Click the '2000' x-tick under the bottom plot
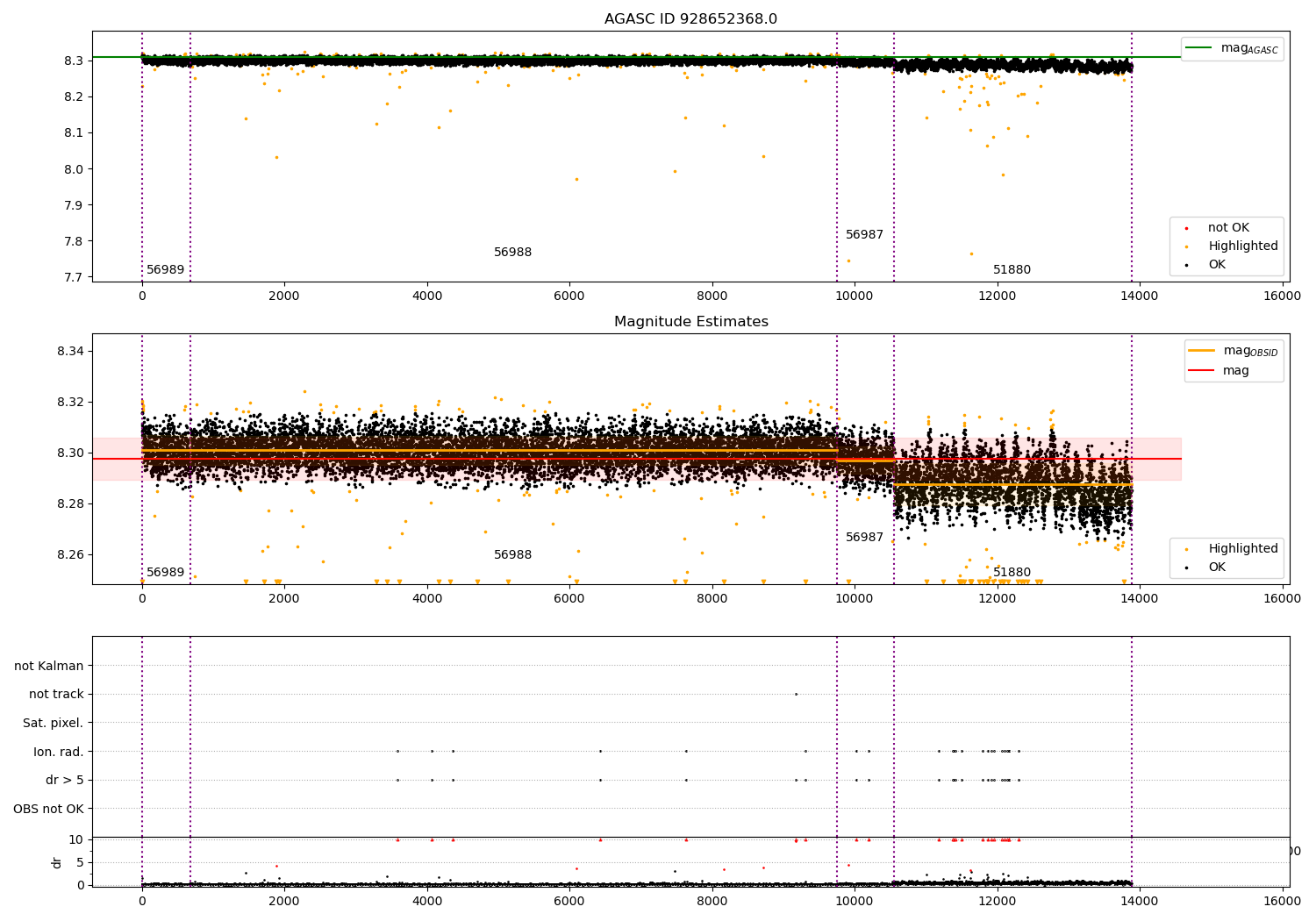The height and width of the screenshot is (921, 1316). pyautogui.click(x=284, y=902)
